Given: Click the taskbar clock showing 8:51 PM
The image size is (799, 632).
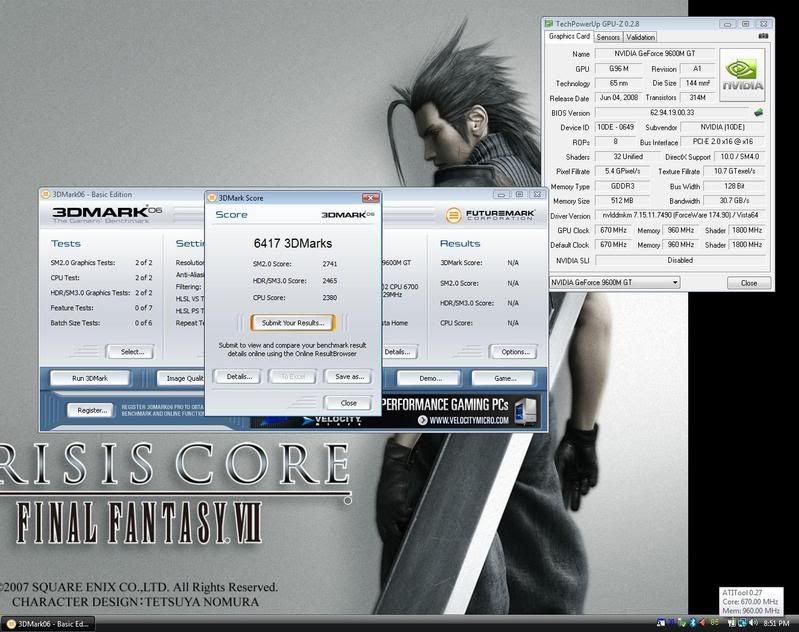Looking at the screenshot, I should pos(777,623).
